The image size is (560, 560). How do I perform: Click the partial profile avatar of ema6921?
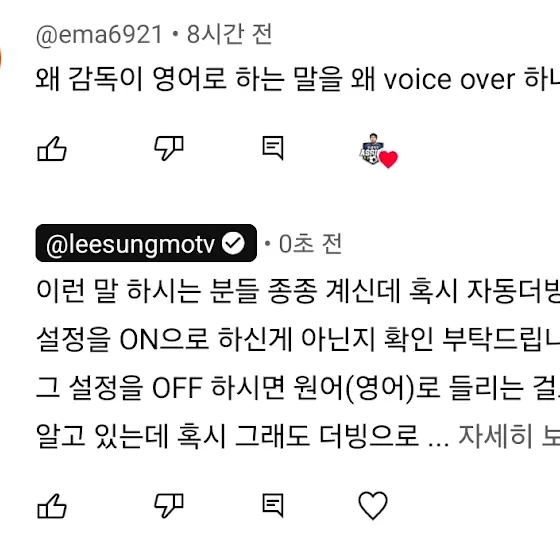click(1, 59)
